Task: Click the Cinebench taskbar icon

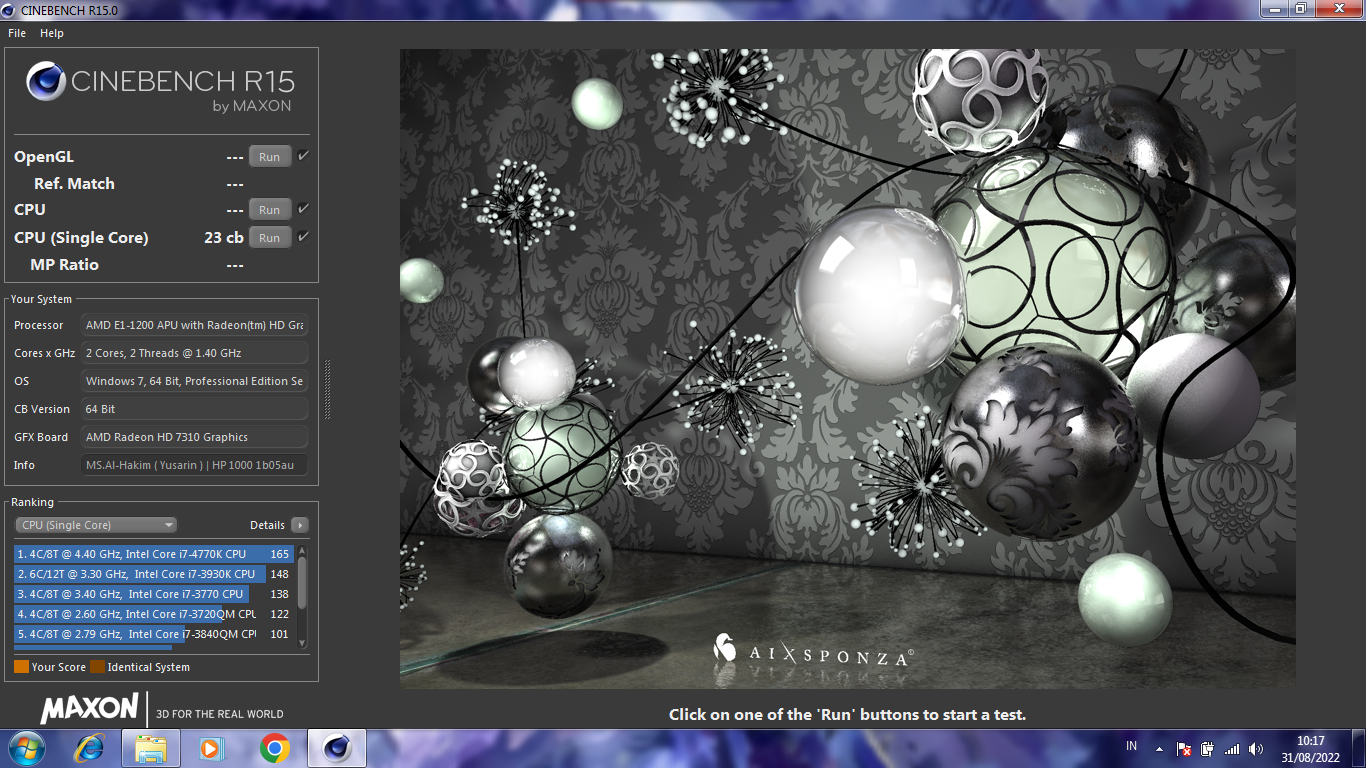Action: tap(337, 748)
